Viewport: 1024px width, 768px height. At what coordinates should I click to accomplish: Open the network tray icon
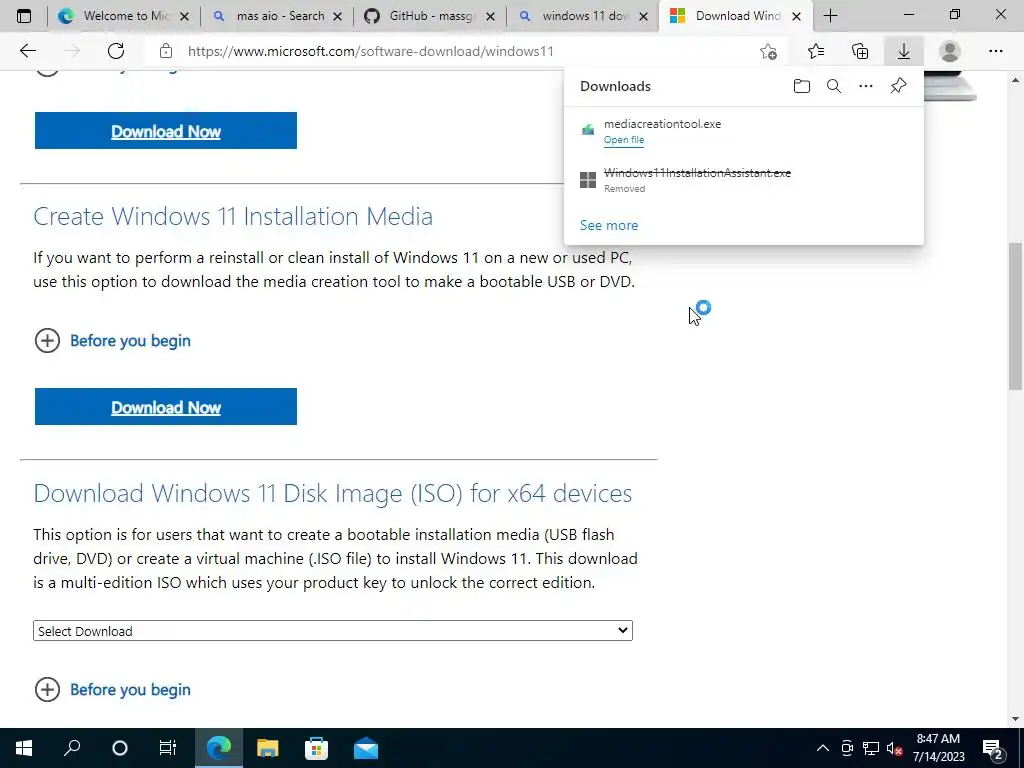pyautogui.click(x=871, y=748)
